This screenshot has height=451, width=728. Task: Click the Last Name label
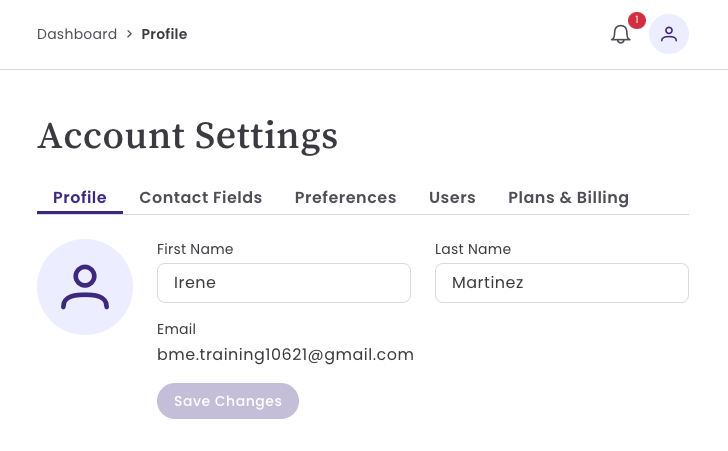[x=473, y=249]
